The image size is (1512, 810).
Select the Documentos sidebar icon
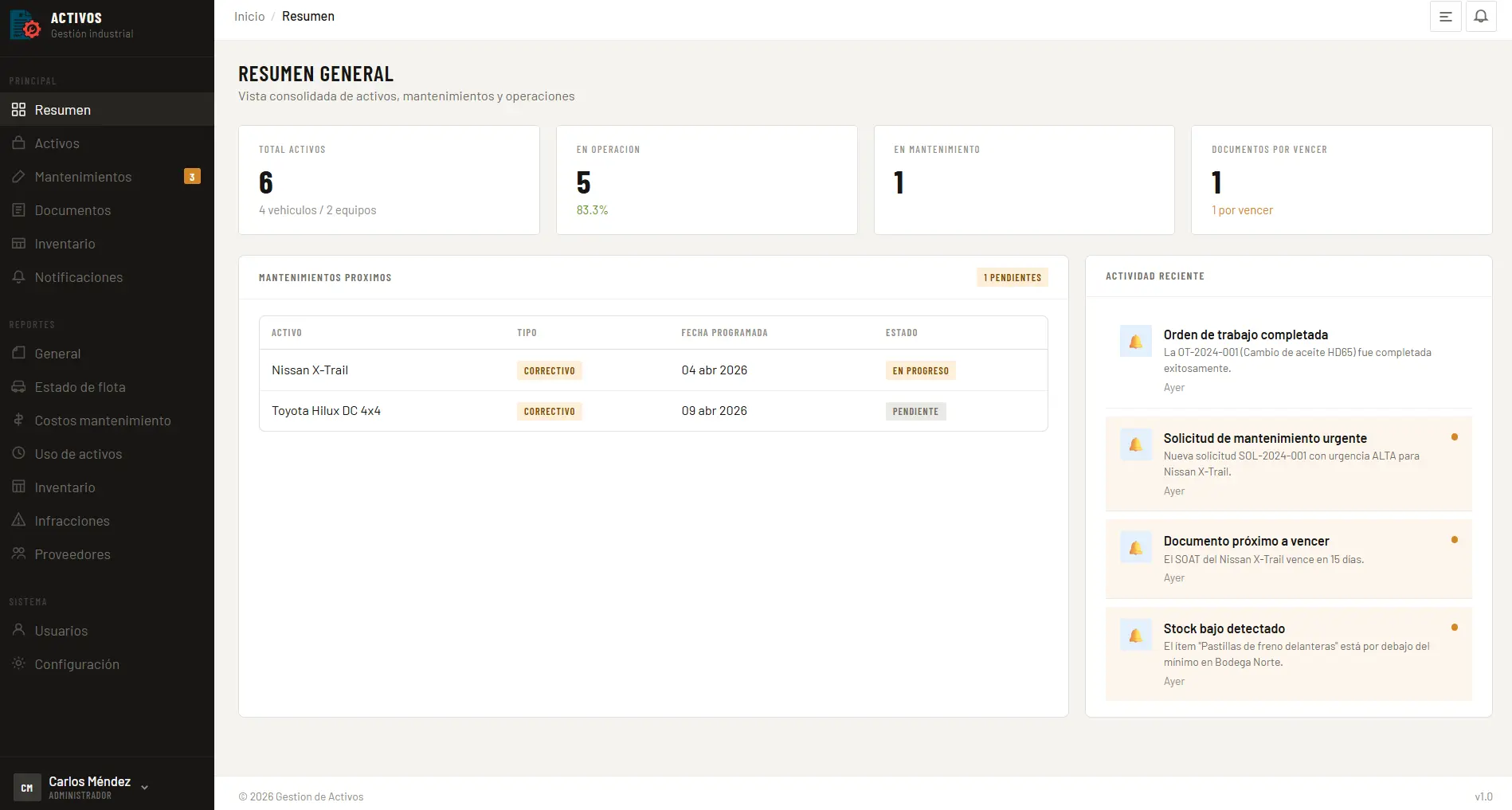click(19, 210)
